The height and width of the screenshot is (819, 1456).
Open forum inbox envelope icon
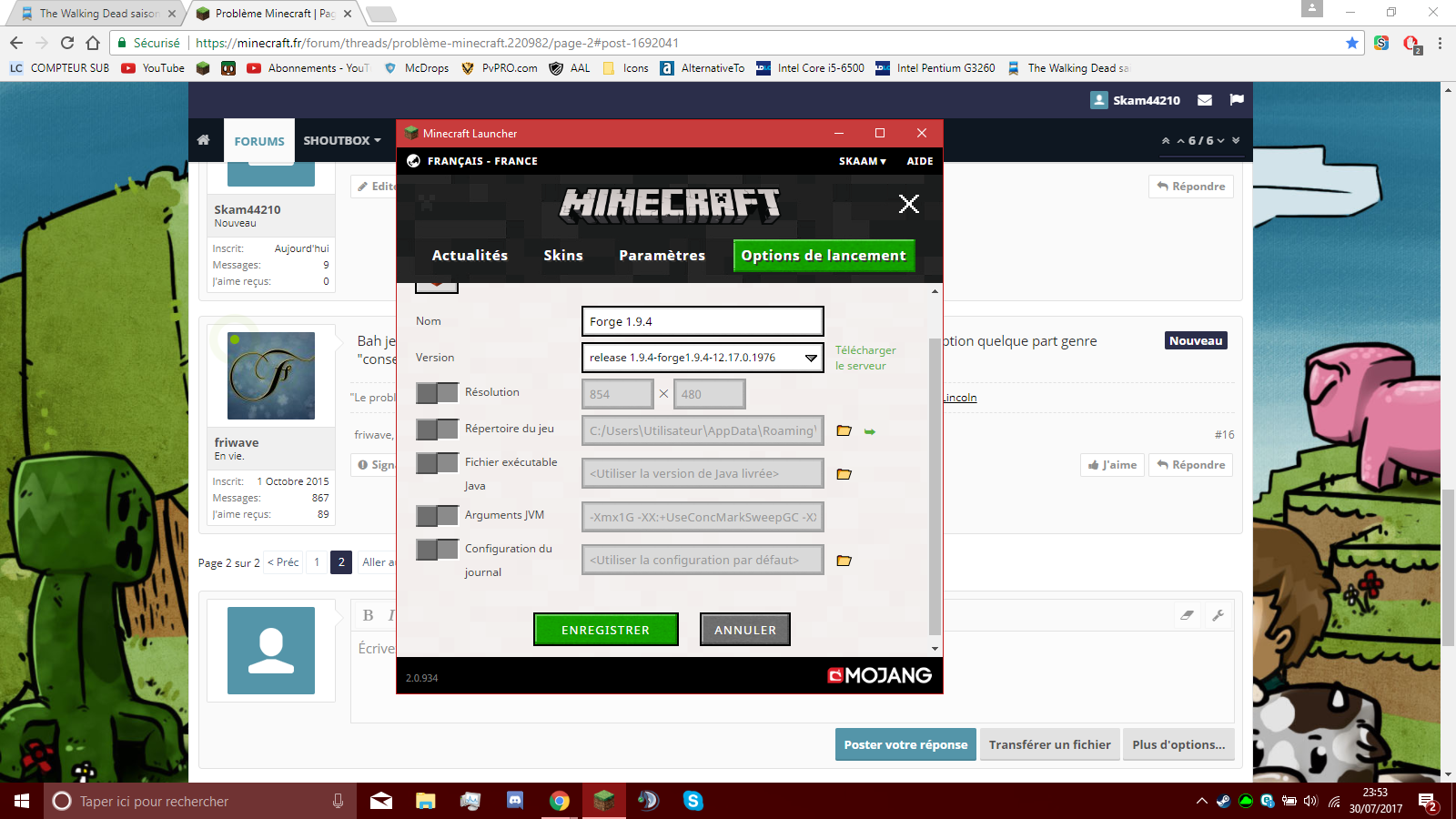[1205, 100]
